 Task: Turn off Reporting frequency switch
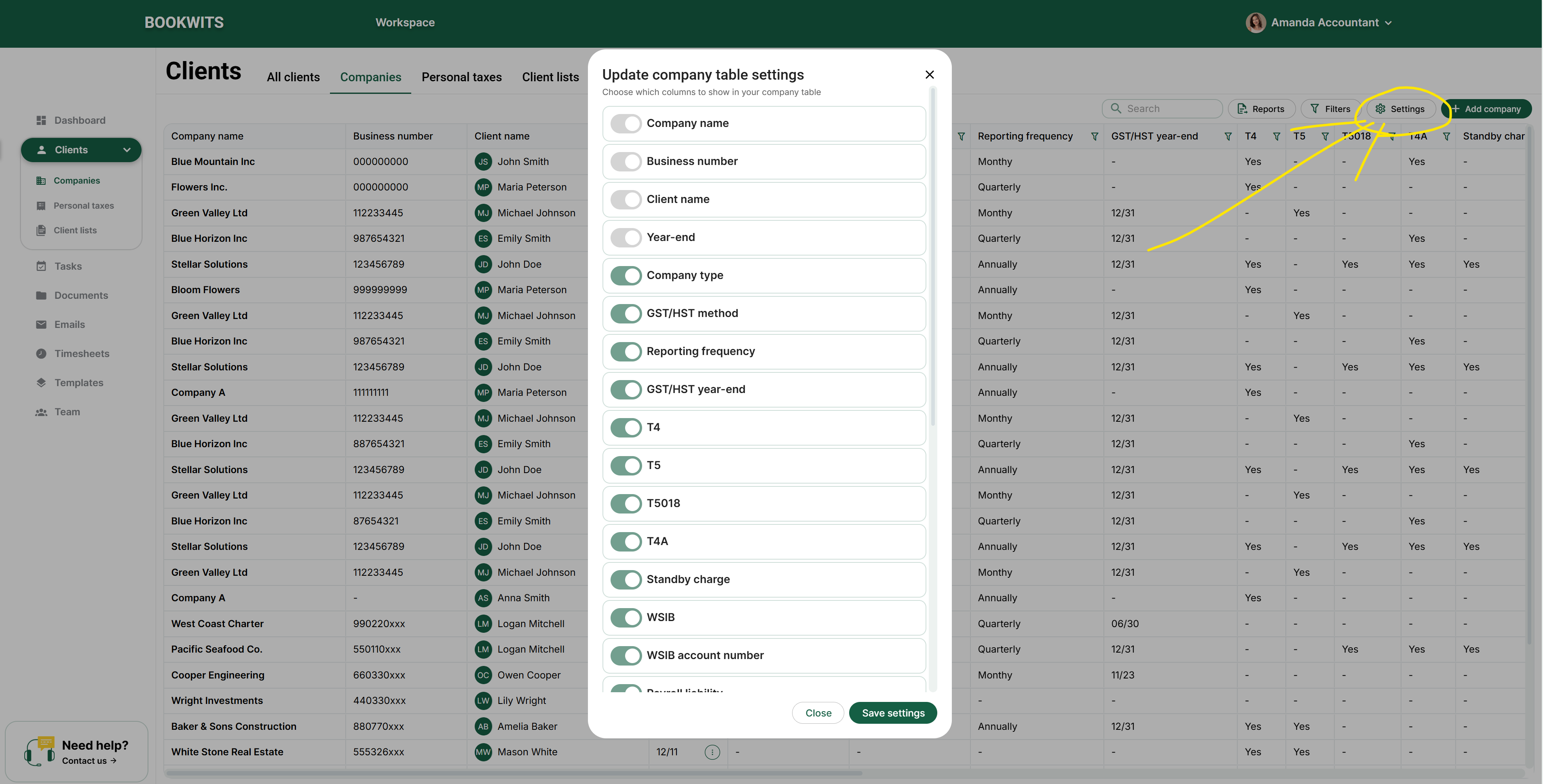click(x=626, y=352)
